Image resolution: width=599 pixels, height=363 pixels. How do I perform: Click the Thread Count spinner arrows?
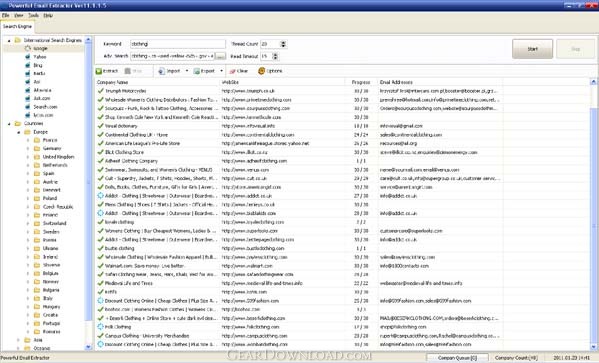[x=283, y=44]
